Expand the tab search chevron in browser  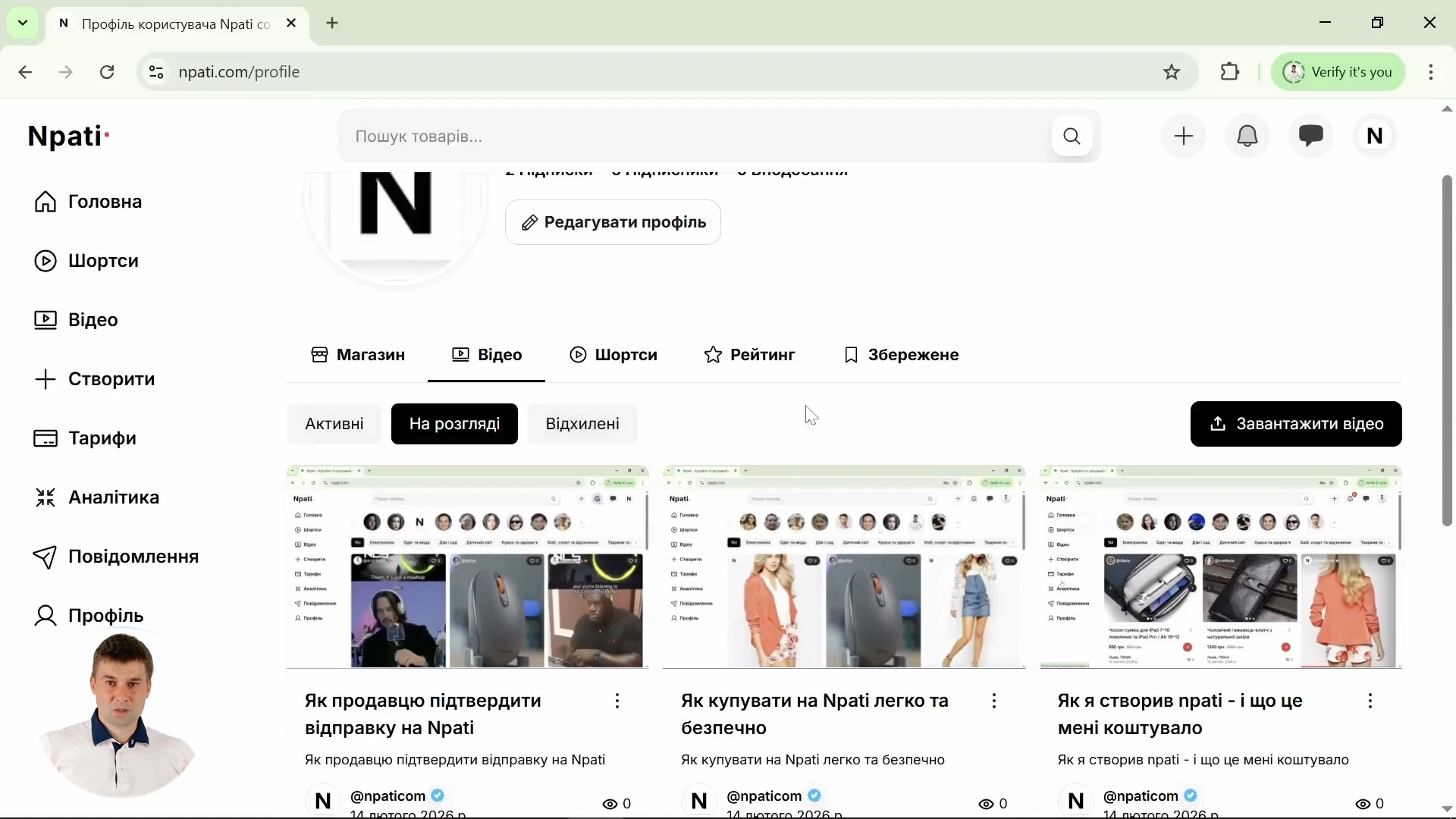23,23
